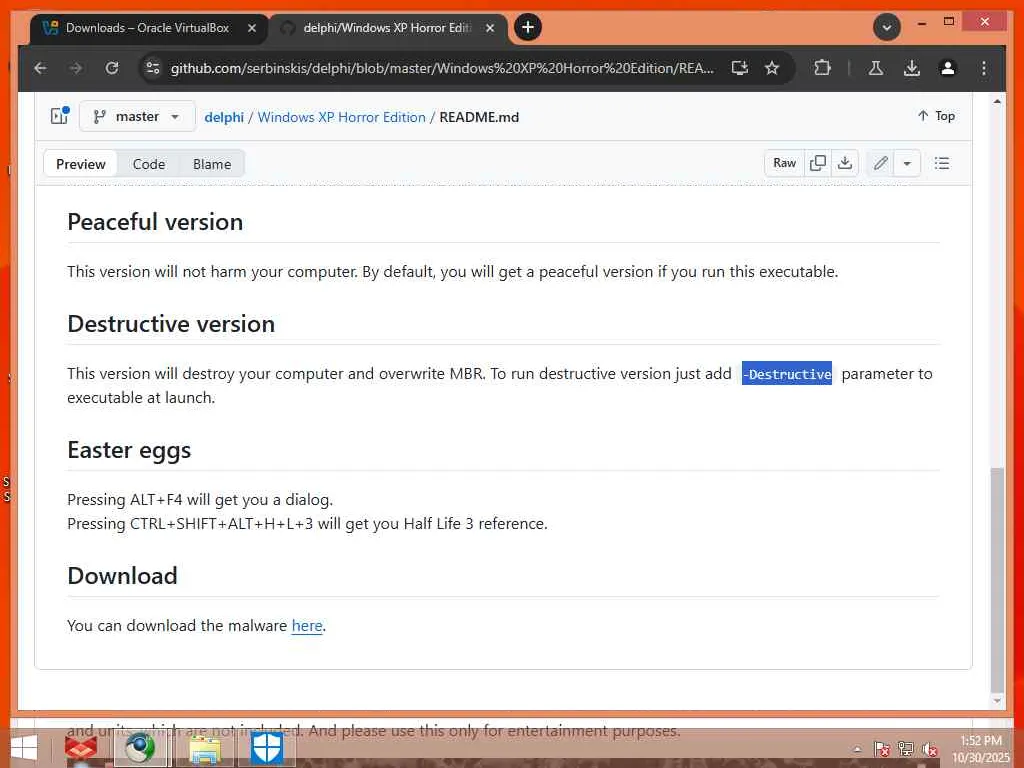Open the red cube taskbar app icon
The width and height of the screenshot is (1024, 768).
[81, 748]
